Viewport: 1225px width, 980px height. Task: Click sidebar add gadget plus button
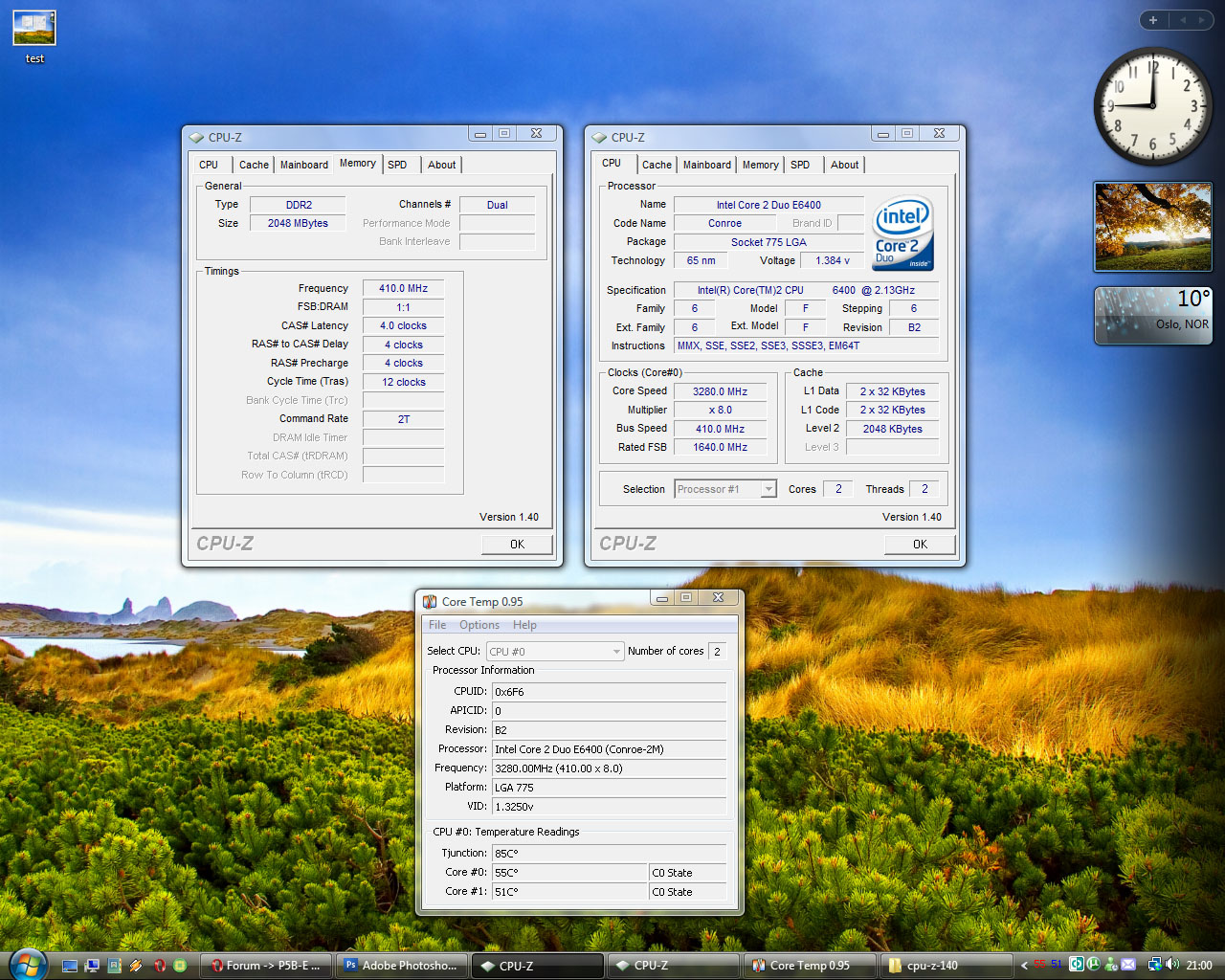pyautogui.click(x=1153, y=20)
